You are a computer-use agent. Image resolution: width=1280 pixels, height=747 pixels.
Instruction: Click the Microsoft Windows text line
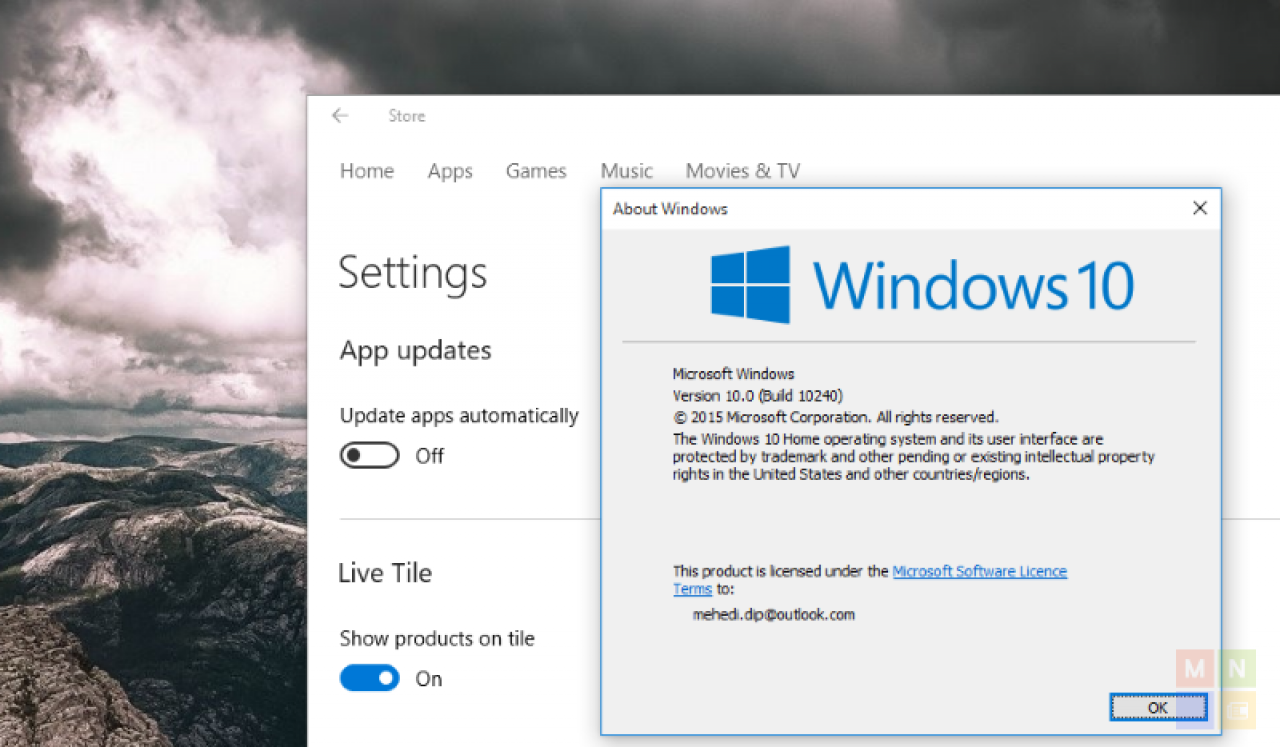tap(734, 374)
